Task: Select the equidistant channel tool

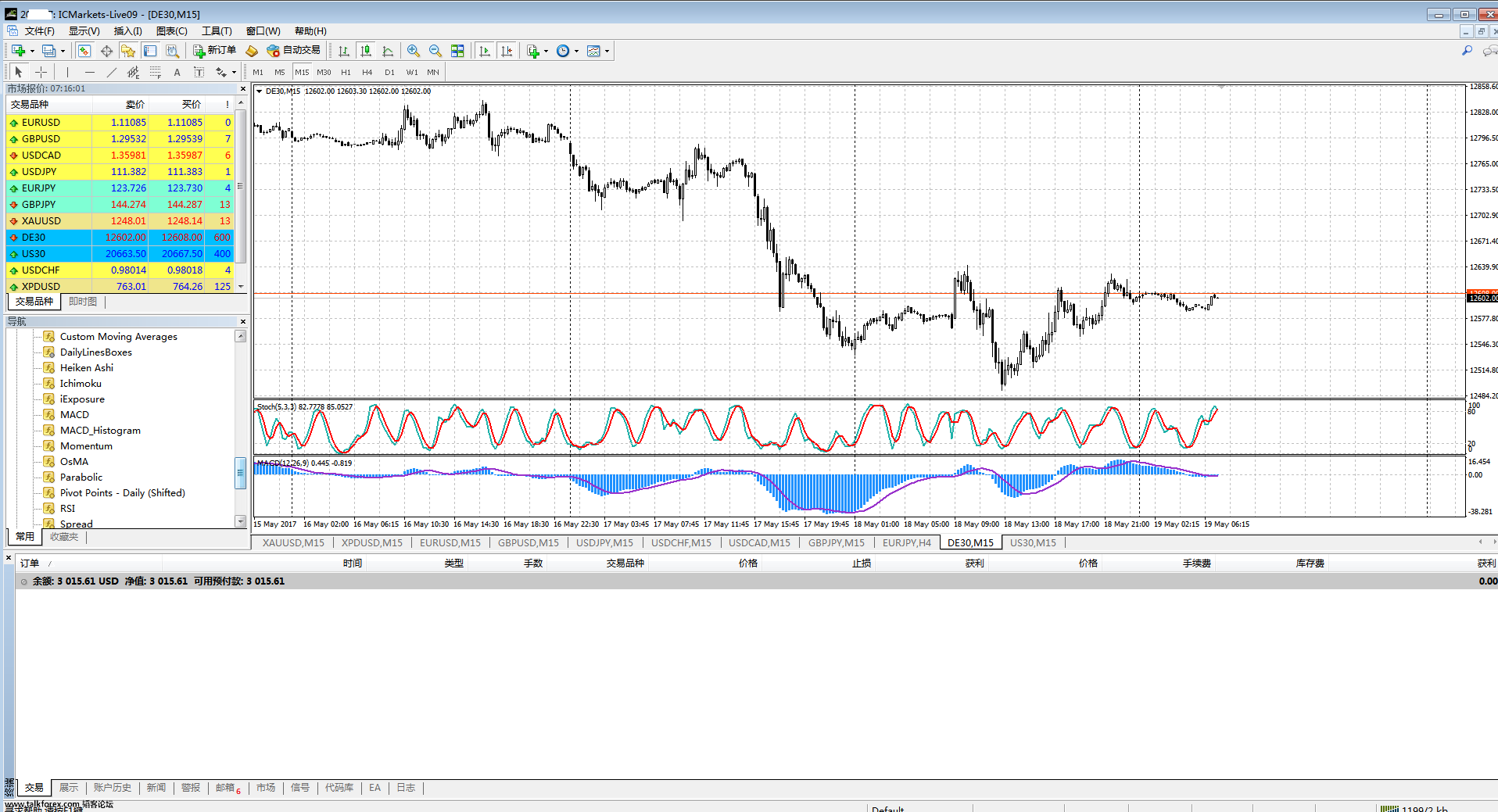Action: pyautogui.click(x=134, y=72)
